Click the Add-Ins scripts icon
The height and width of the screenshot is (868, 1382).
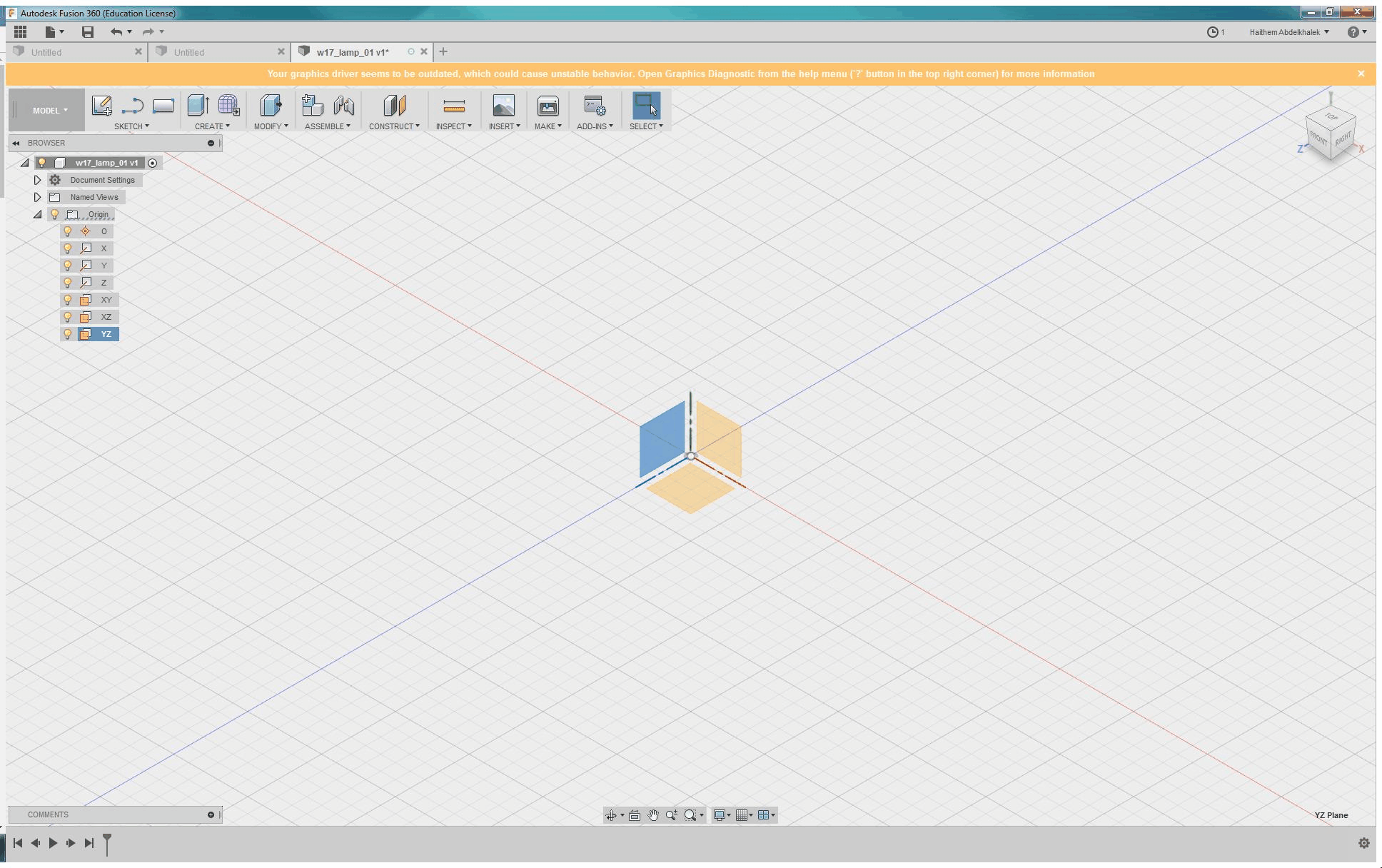tap(595, 106)
